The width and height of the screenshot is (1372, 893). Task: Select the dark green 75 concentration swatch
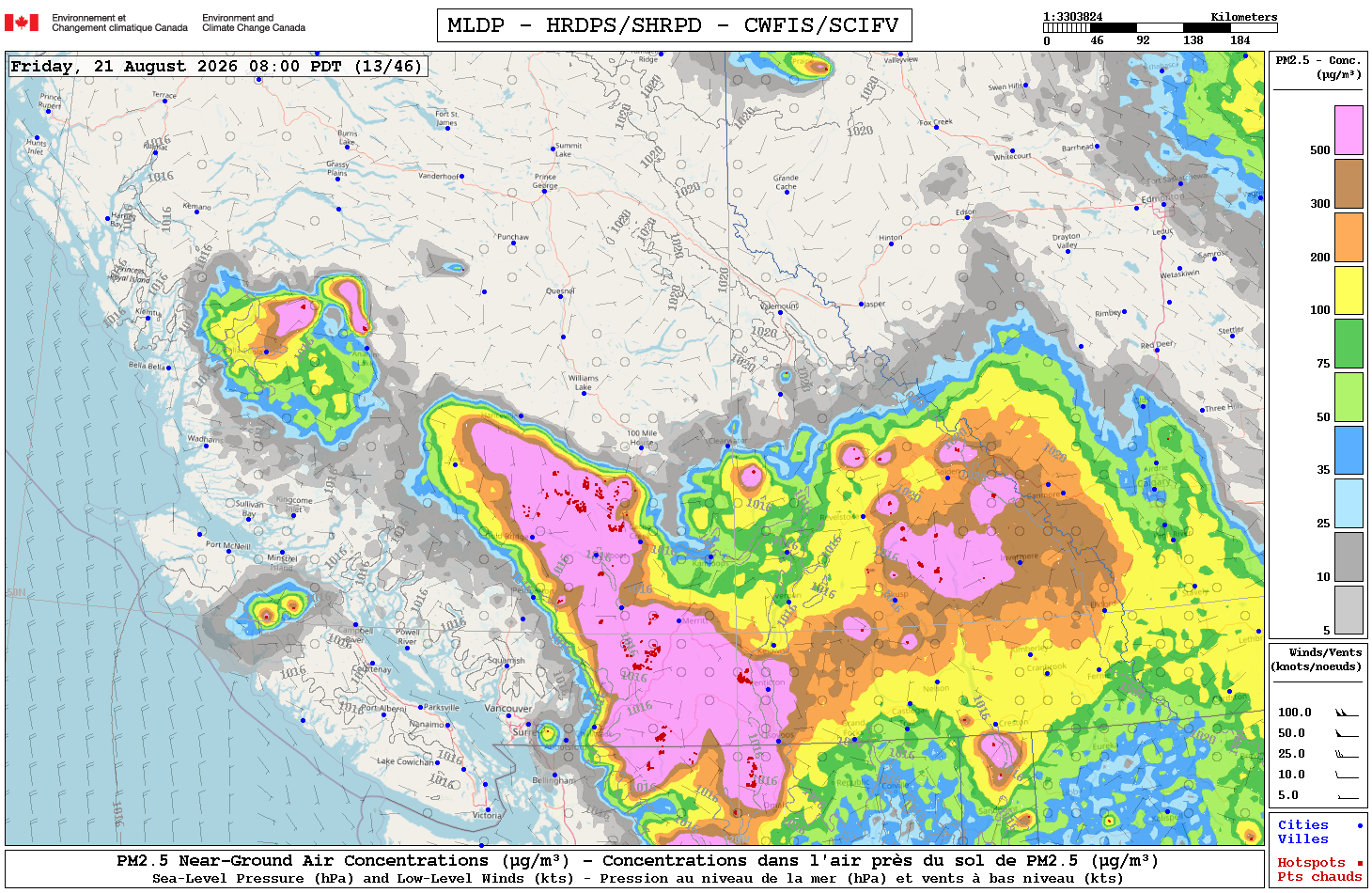tap(1349, 343)
